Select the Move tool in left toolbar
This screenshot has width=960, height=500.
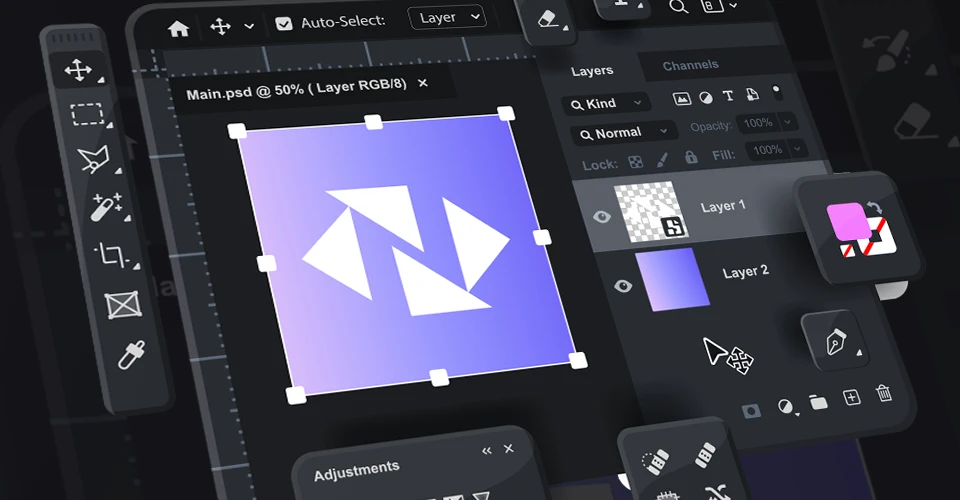click(x=78, y=70)
